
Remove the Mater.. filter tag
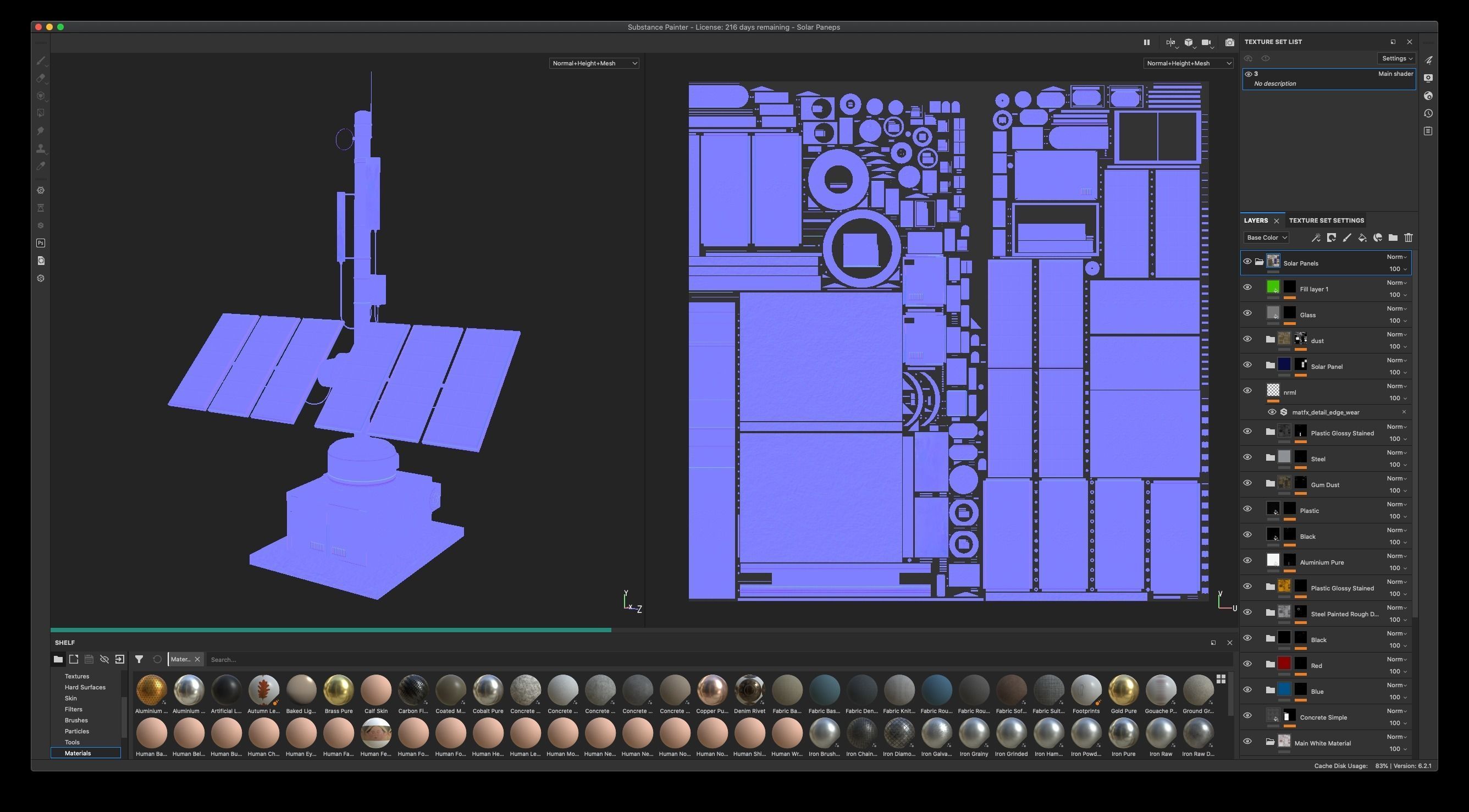(x=197, y=659)
